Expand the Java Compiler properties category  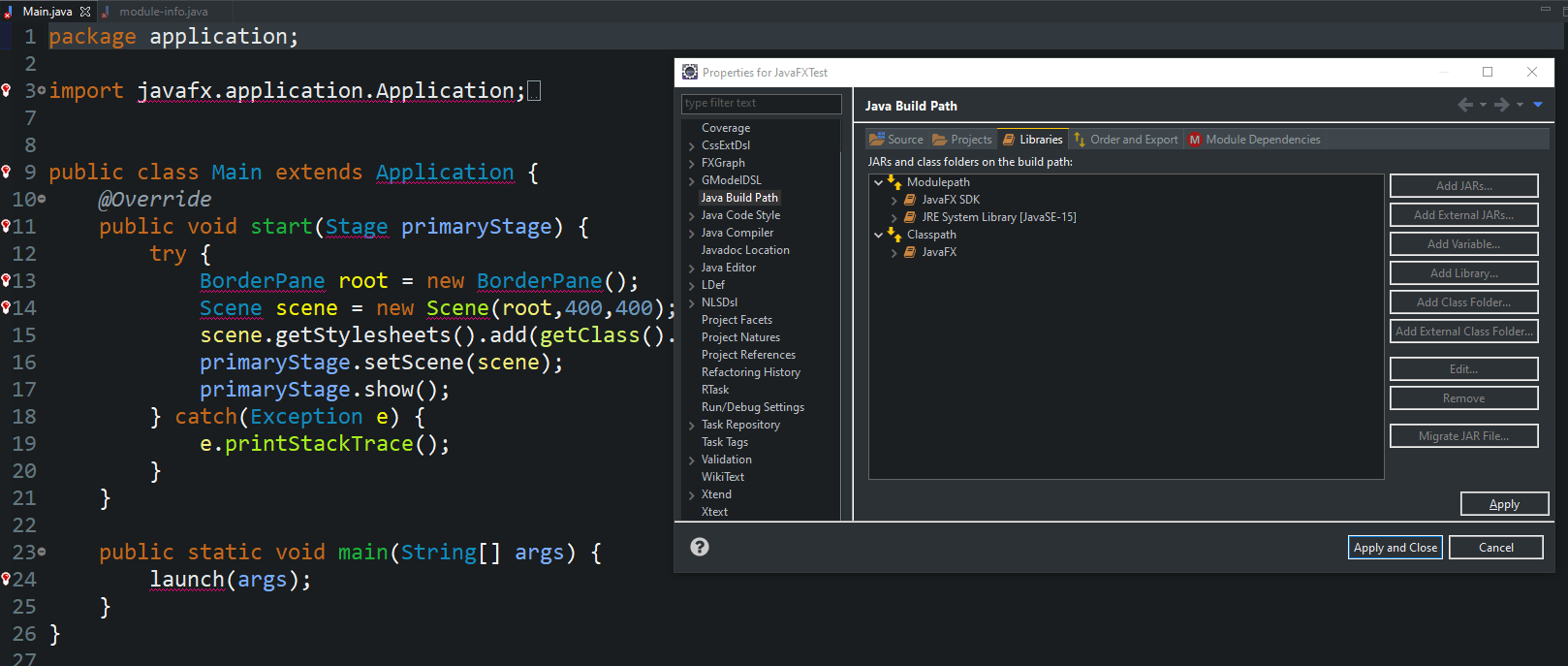click(691, 233)
